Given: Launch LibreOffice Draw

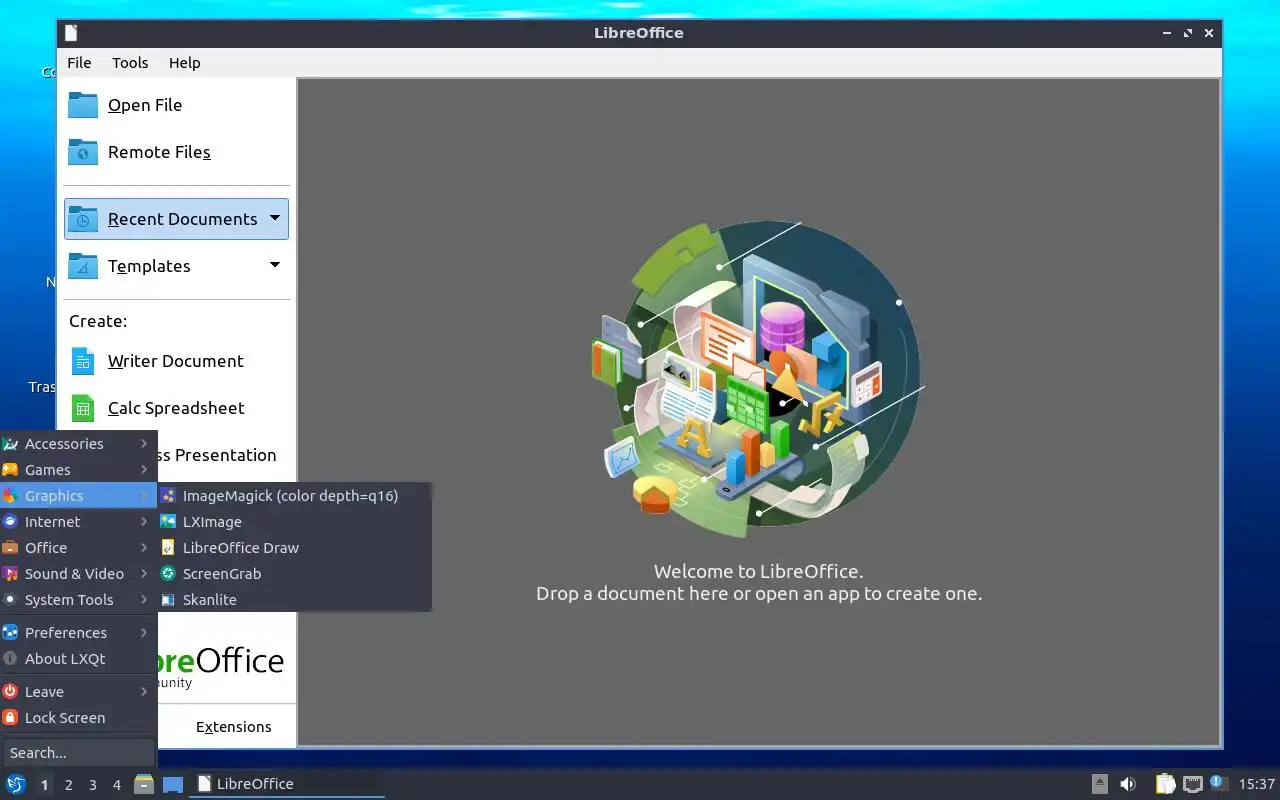Looking at the screenshot, I should [295, 548].
